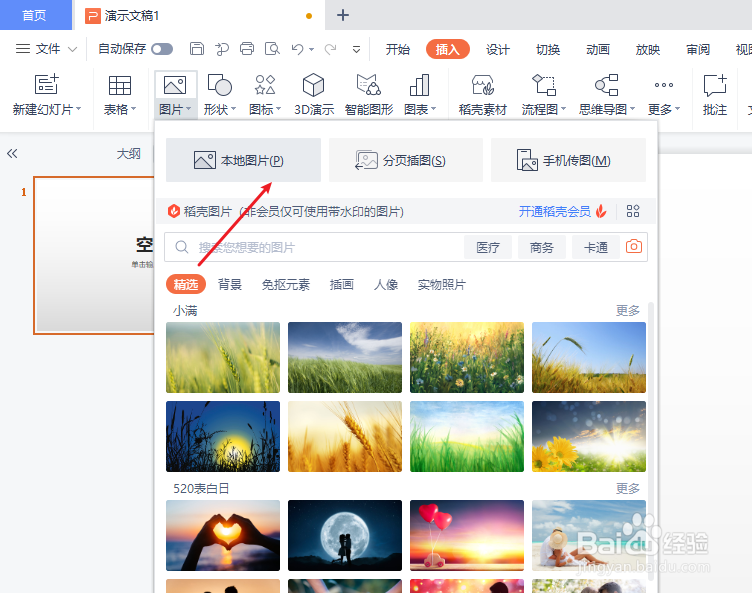Click the 开通稻壳会员 link
The image size is (752, 593).
pos(554,212)
